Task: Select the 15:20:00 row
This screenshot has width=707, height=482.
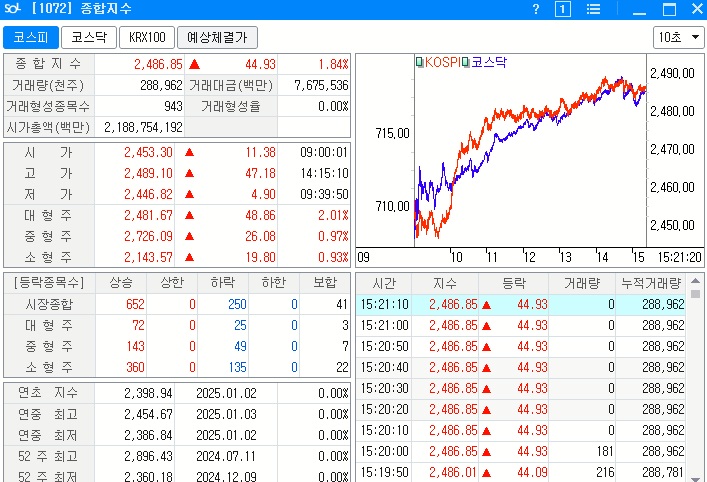Action: pyautogui.click(x=521, y=451)
